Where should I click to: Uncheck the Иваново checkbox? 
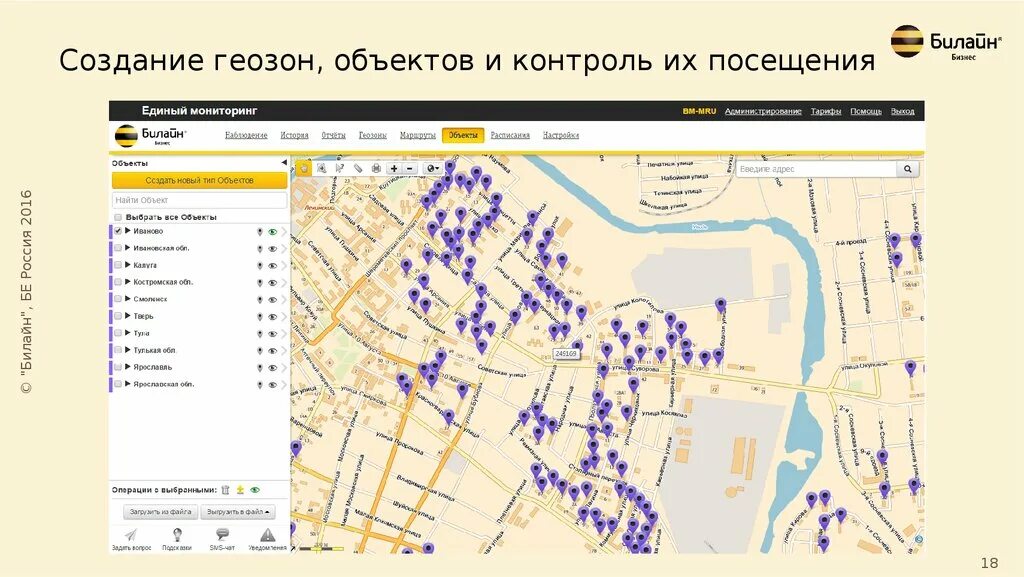118,231
